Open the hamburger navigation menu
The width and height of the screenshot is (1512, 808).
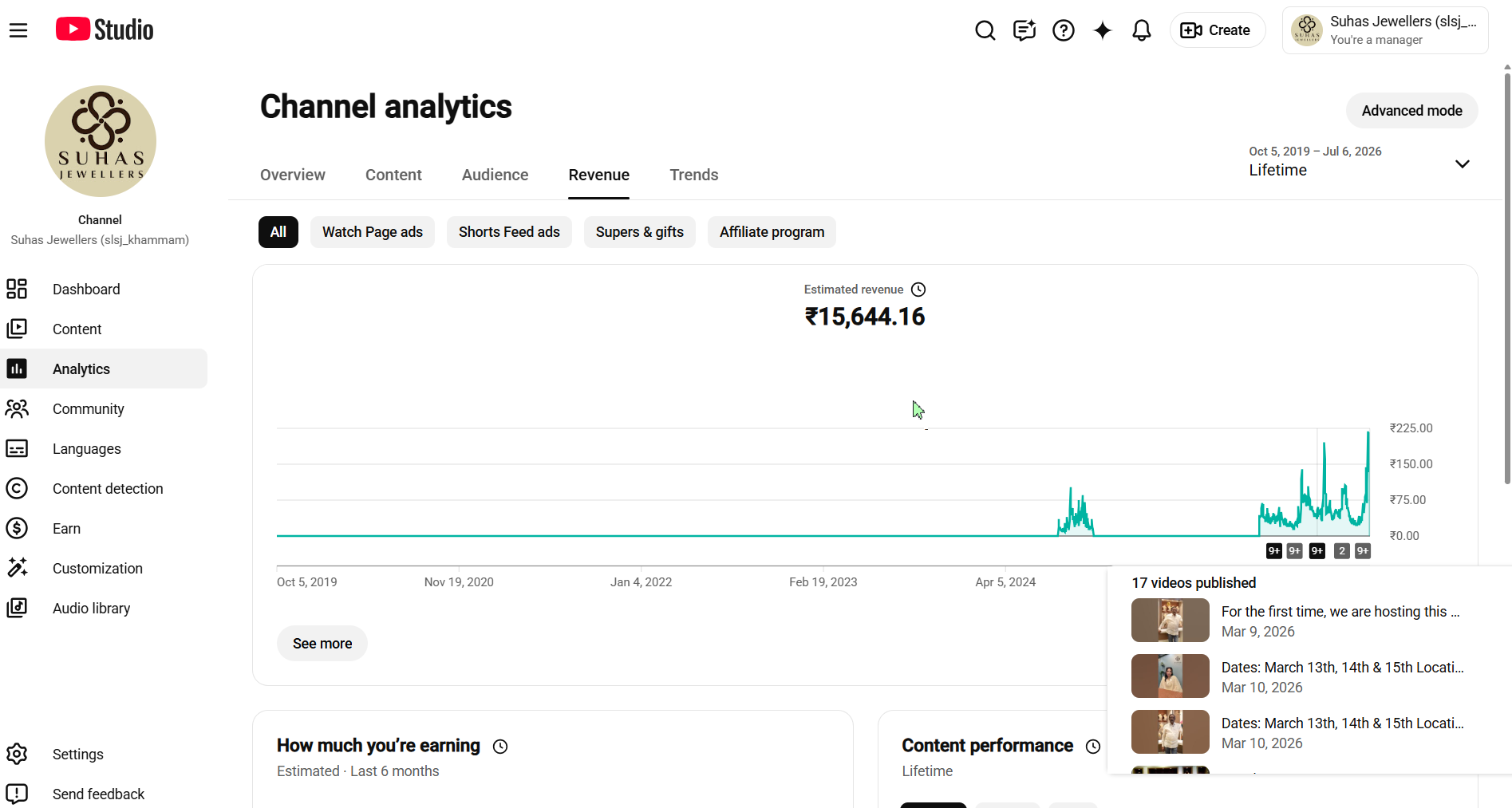(18, 30)
